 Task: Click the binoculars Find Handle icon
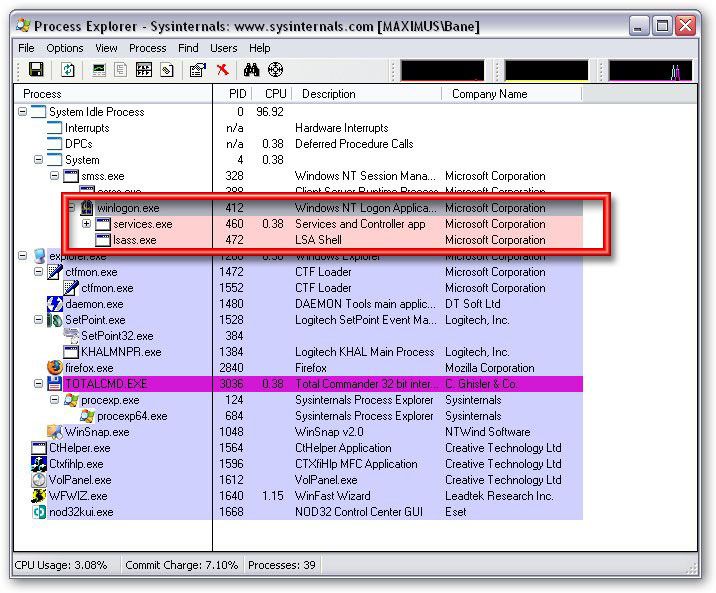click(251, 70)
